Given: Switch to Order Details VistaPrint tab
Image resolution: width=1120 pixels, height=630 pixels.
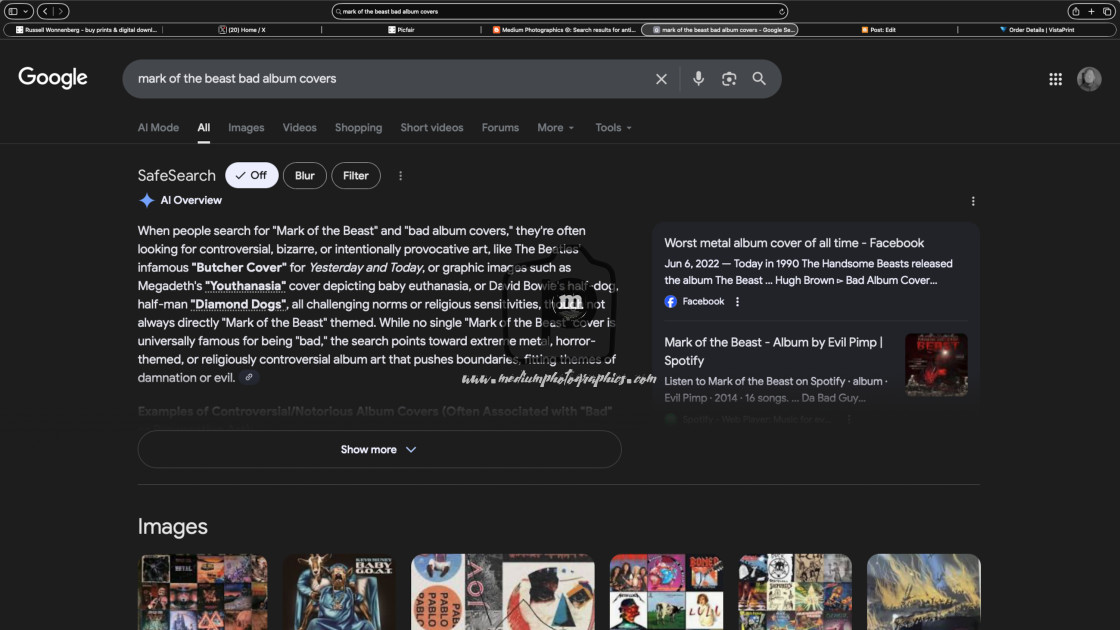Looking at the screenshot, I should click(x=1037, y=30).
